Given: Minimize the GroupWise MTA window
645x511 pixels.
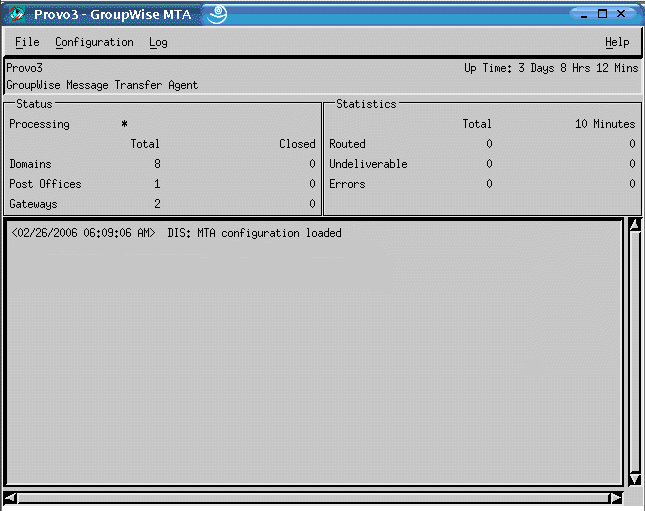Looking at the screenshot, I should click(x=584, y=14).
